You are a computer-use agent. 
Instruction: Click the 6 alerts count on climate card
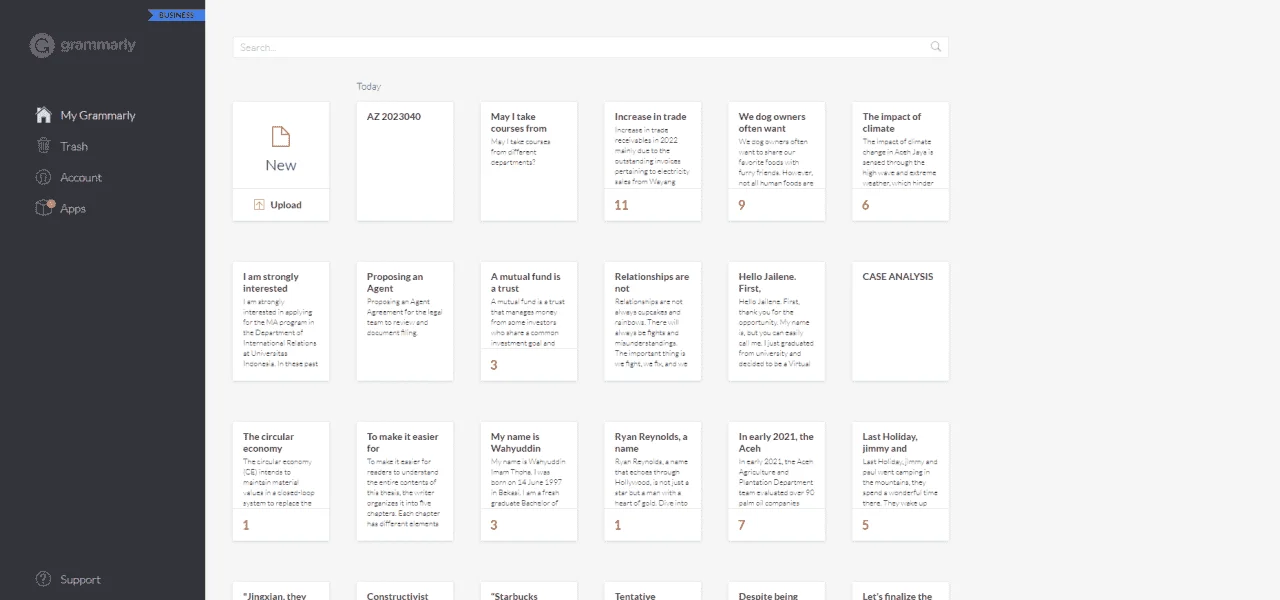(x=866, y=205)
